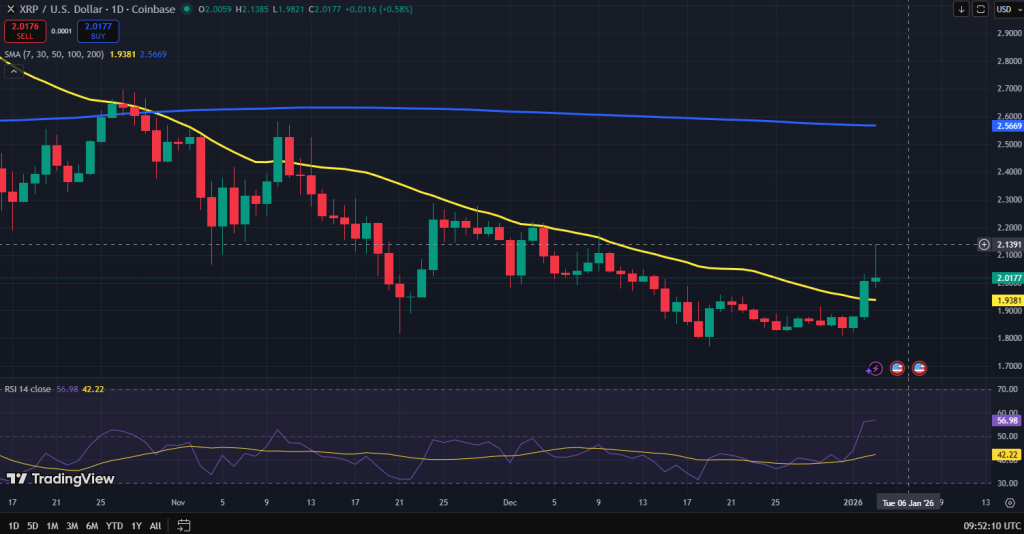
Task: Open timezone menu at 09:52:10 UTC
Action: 992,526
